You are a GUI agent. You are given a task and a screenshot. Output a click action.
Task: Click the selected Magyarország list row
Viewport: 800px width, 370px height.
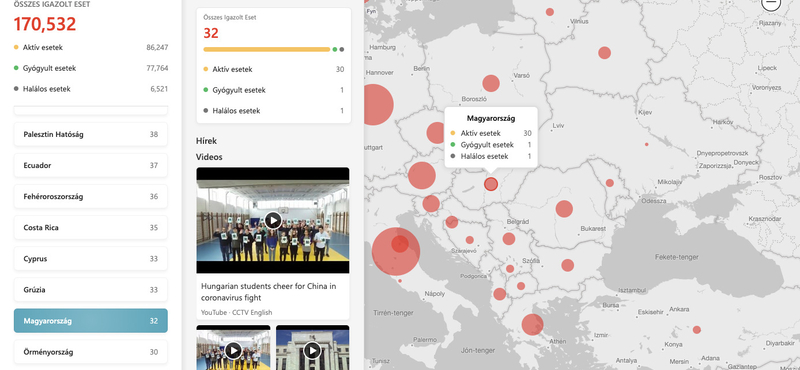click(90, 321)
